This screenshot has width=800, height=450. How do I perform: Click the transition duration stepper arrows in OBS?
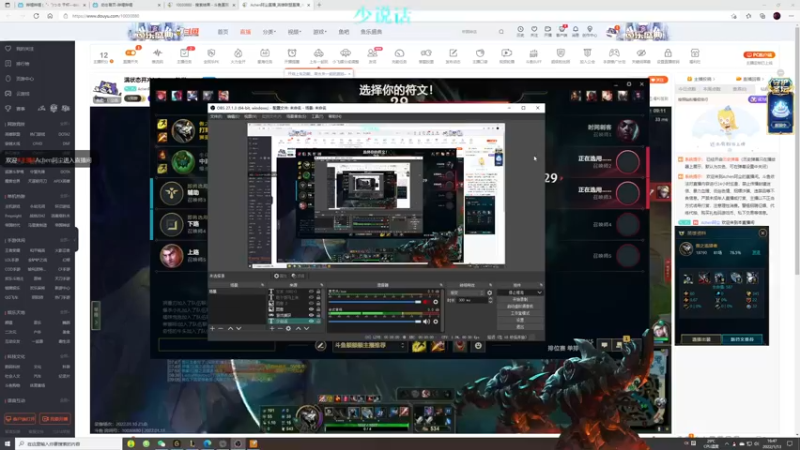pyautogui.click(x=490, y=300)
